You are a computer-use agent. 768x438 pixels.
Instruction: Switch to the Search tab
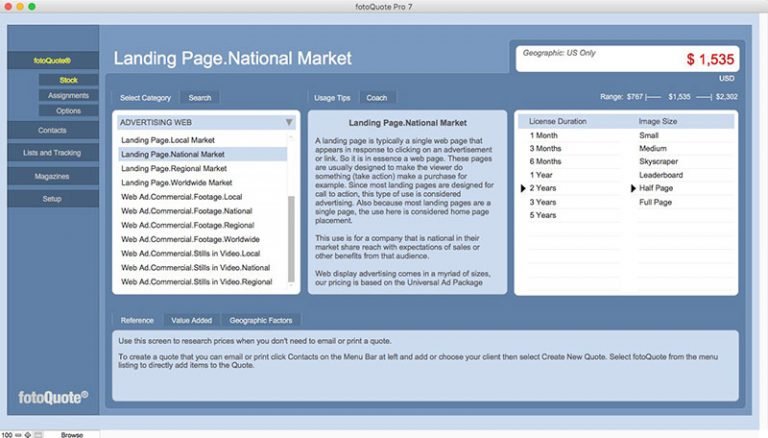point(200,97)
